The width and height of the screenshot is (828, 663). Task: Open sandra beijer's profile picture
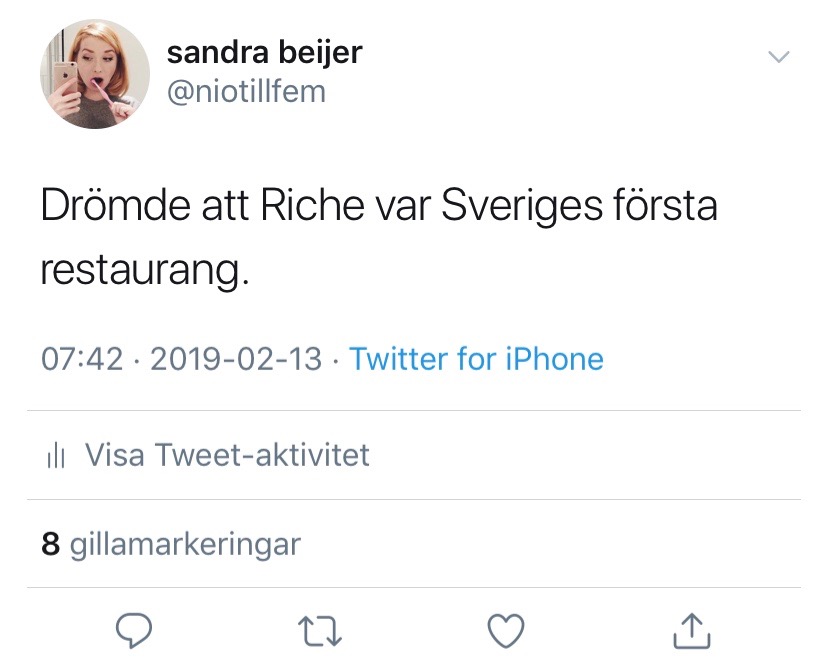tap(87, 75)
